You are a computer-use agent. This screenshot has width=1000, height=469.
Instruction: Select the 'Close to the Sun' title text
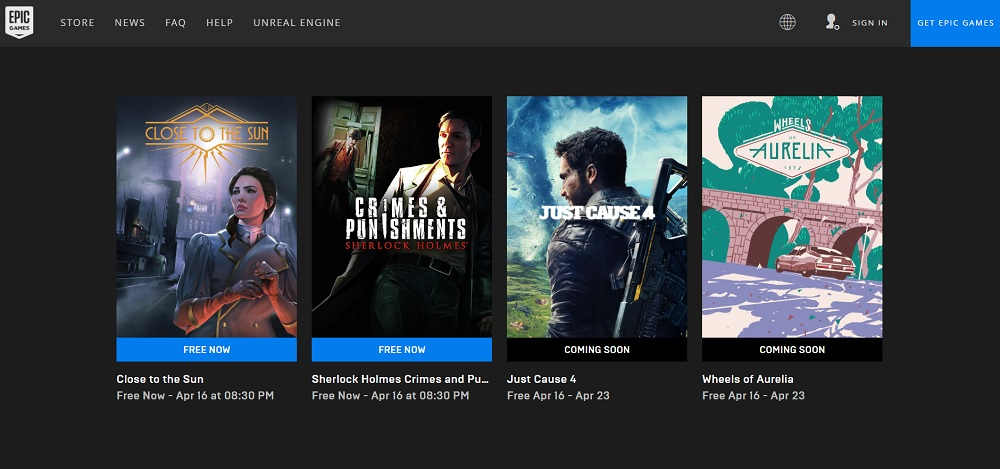pyautogui.click(x=160, y=379)
